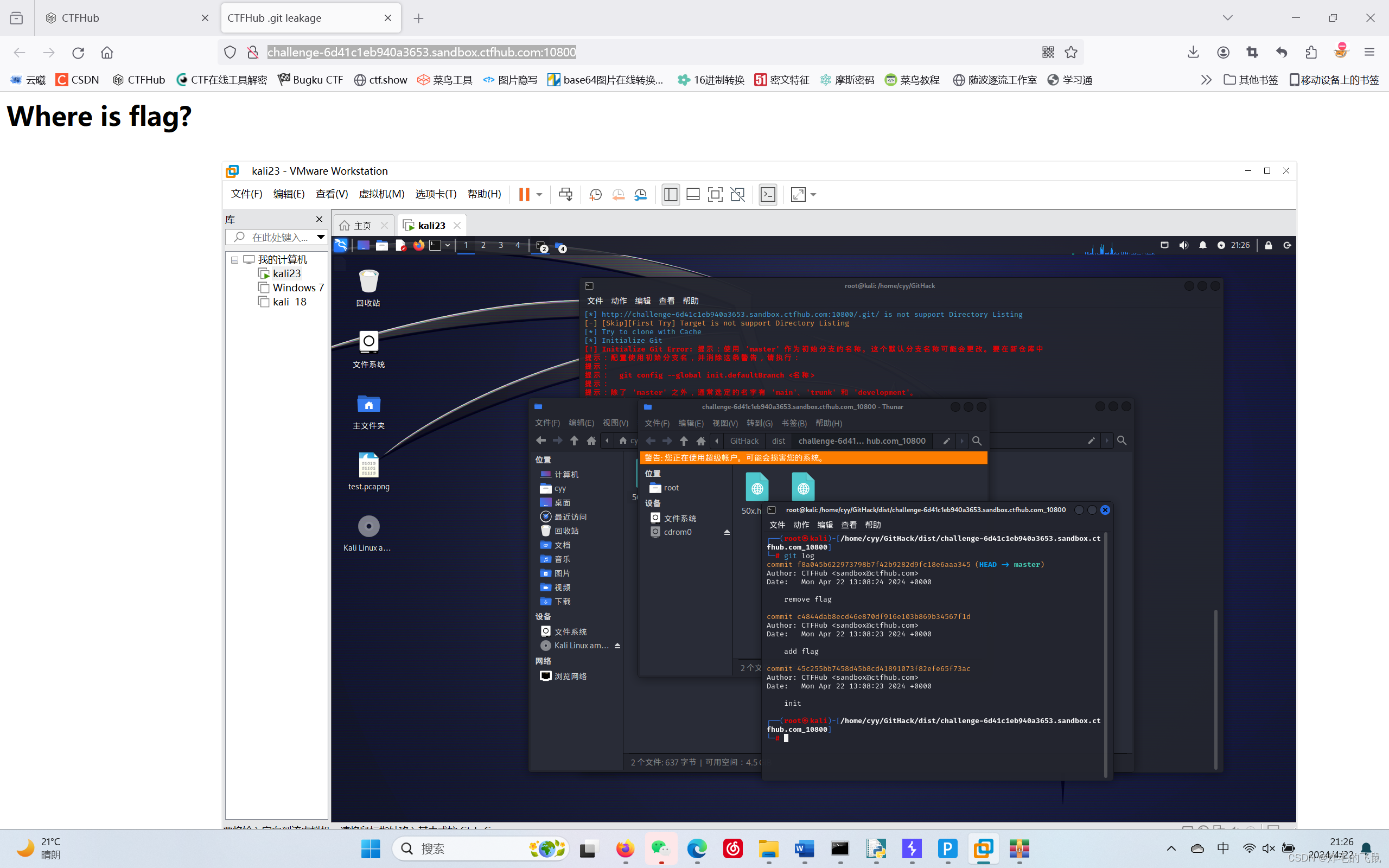Open Firefox in the Kali panel
The image size is (1389, 868).
[x=418, y=245]
